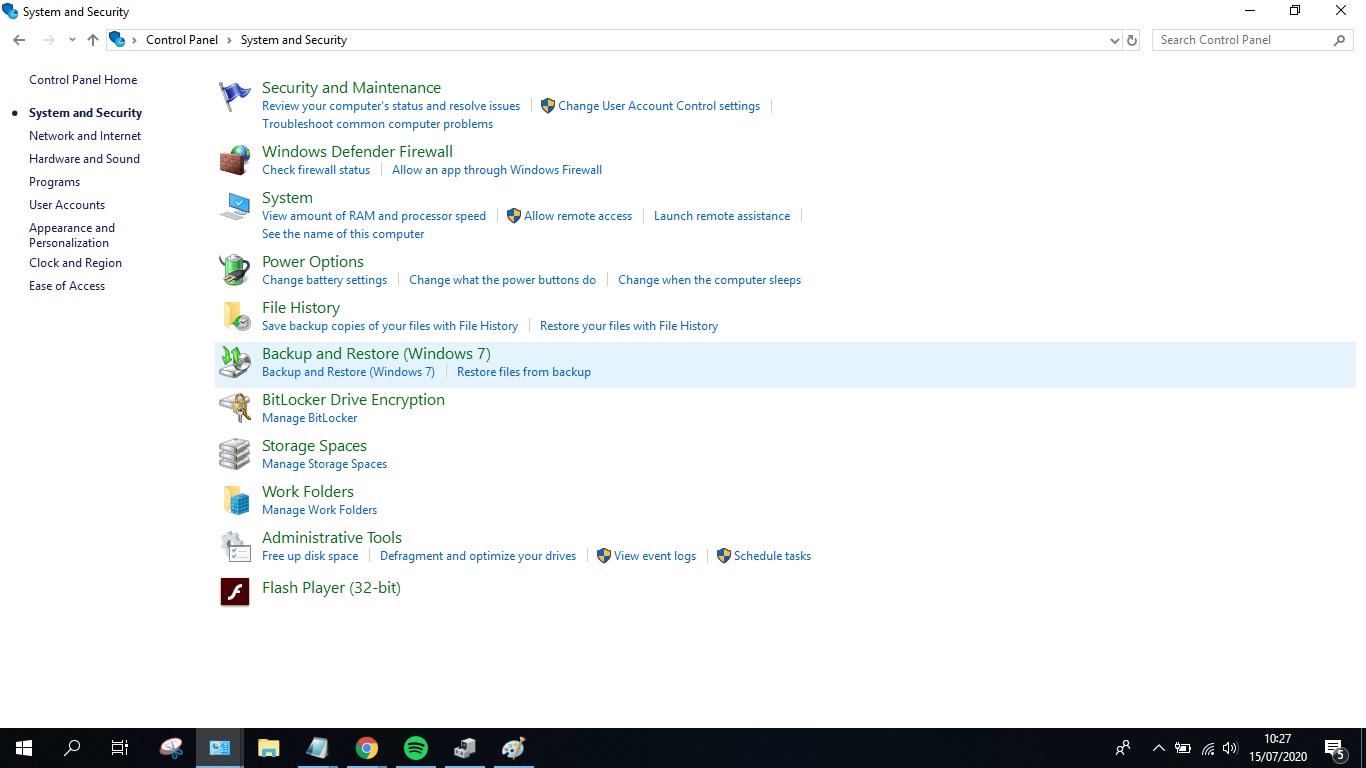
Task: Launch Google Chrome from the taskbar
Action: tap(367, 748)
